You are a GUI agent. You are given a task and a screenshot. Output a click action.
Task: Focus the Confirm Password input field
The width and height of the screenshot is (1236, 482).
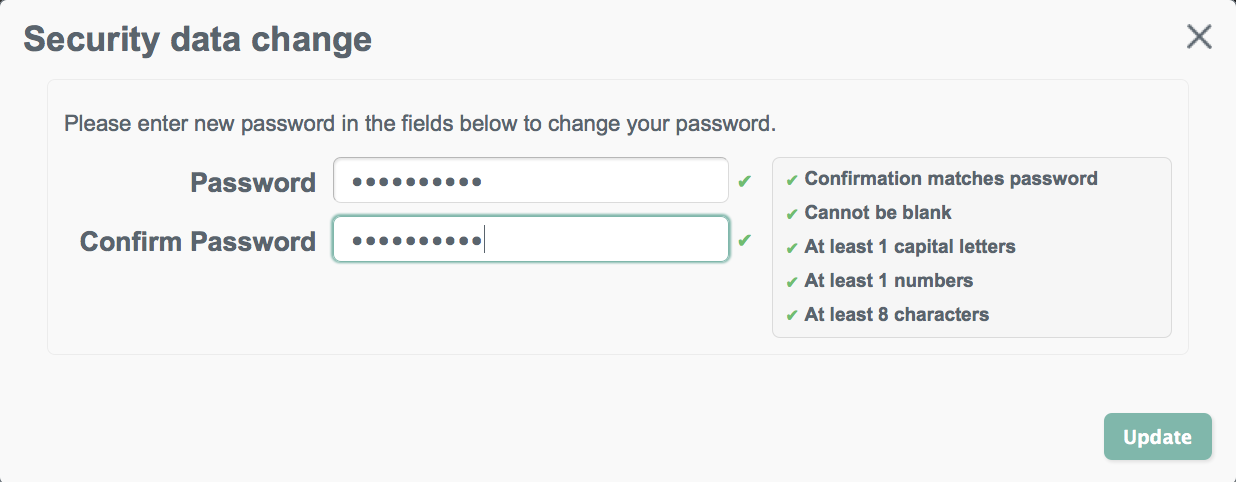(x=531, y=240)
